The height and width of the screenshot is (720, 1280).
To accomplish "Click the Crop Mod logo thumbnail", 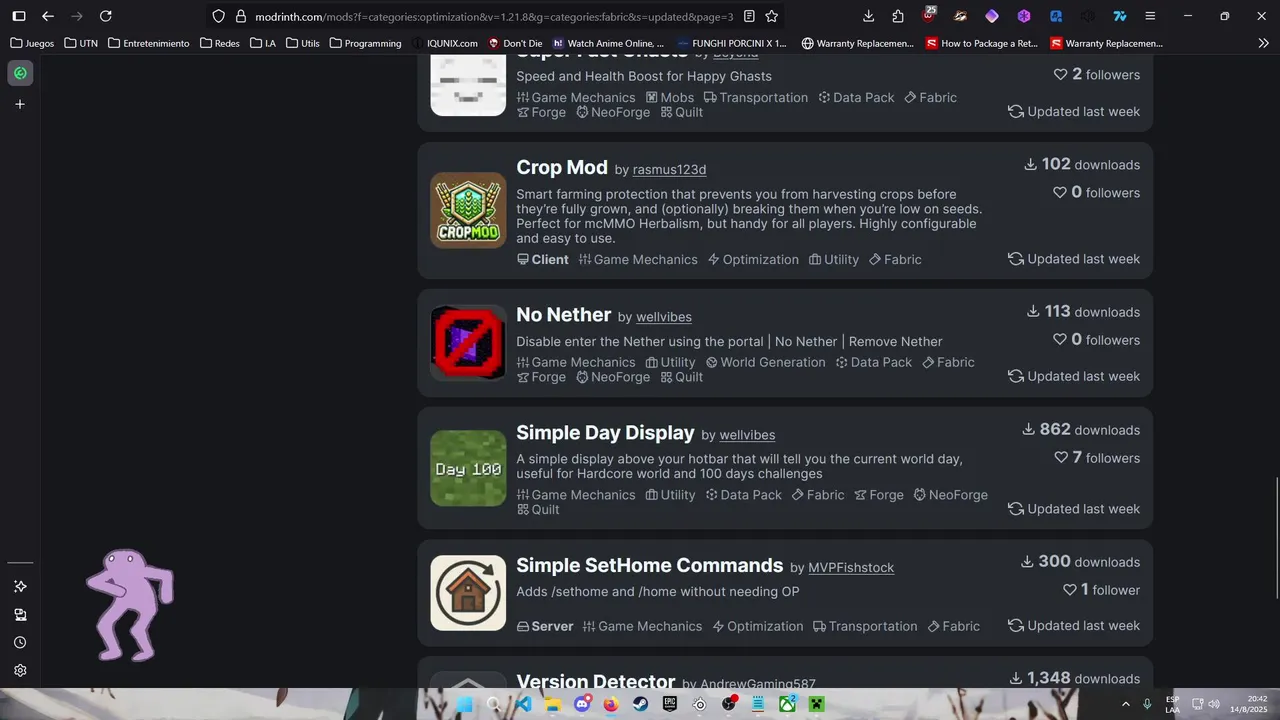I will pyautogui.click(x=468, y=210).
